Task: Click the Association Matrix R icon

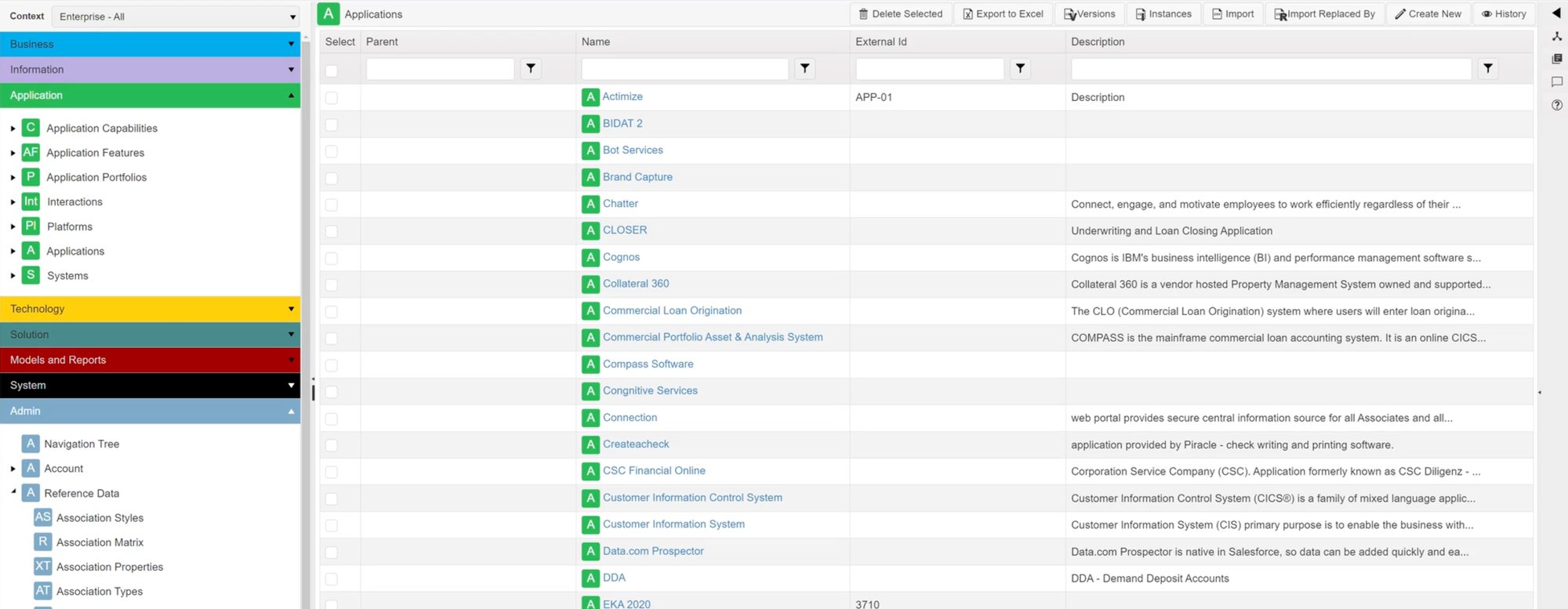Action: point(43,542)
